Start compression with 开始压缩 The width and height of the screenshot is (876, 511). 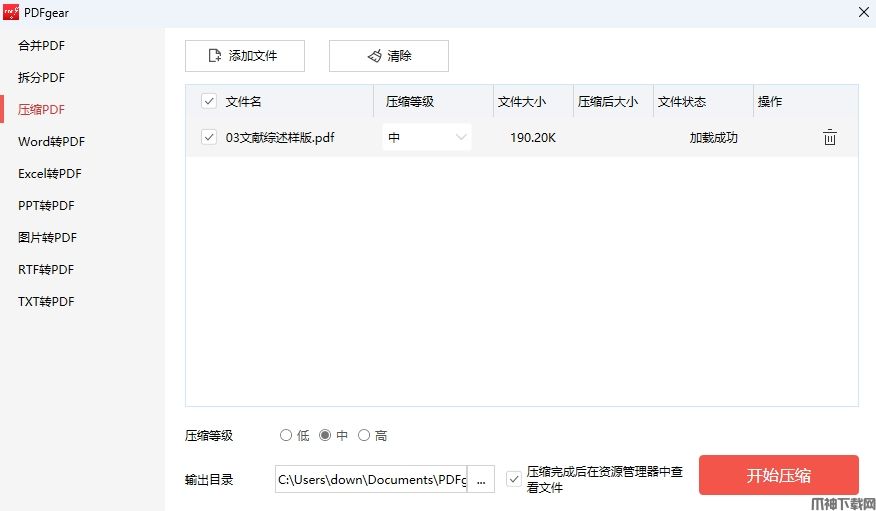[778, 475]
